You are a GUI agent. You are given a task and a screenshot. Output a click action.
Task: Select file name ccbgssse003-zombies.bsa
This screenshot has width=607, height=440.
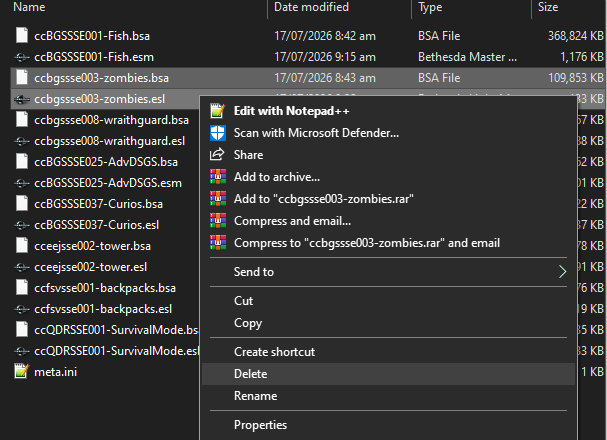coord(101,78)
